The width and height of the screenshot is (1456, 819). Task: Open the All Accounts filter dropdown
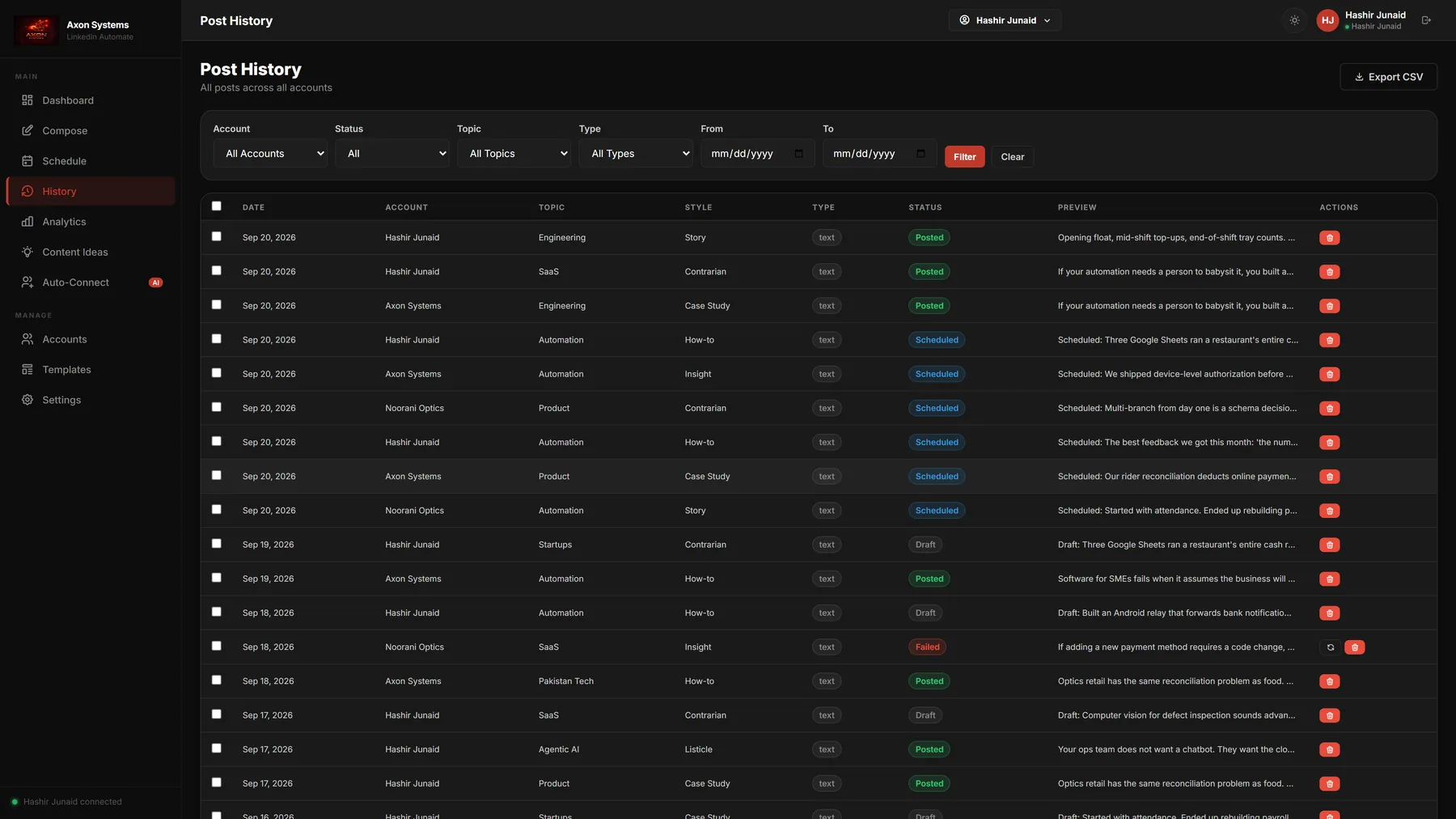(270, 154)
